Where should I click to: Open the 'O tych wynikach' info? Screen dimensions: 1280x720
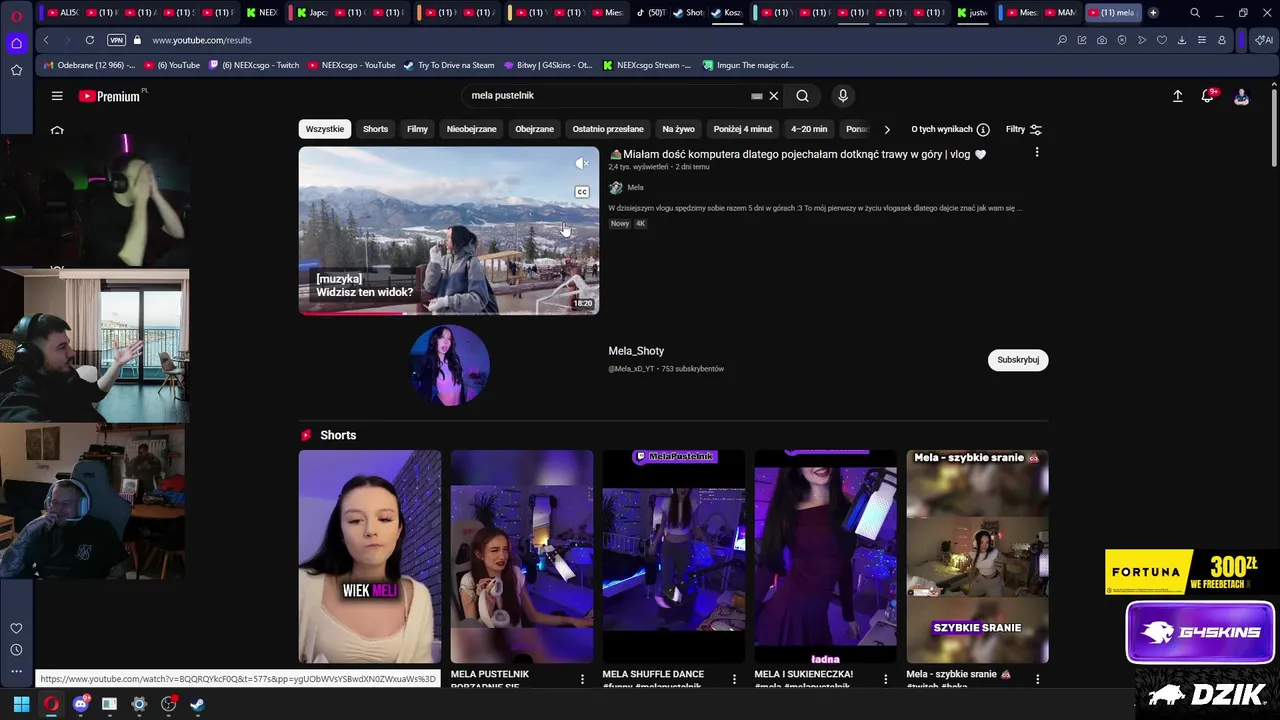click(950, 129)
